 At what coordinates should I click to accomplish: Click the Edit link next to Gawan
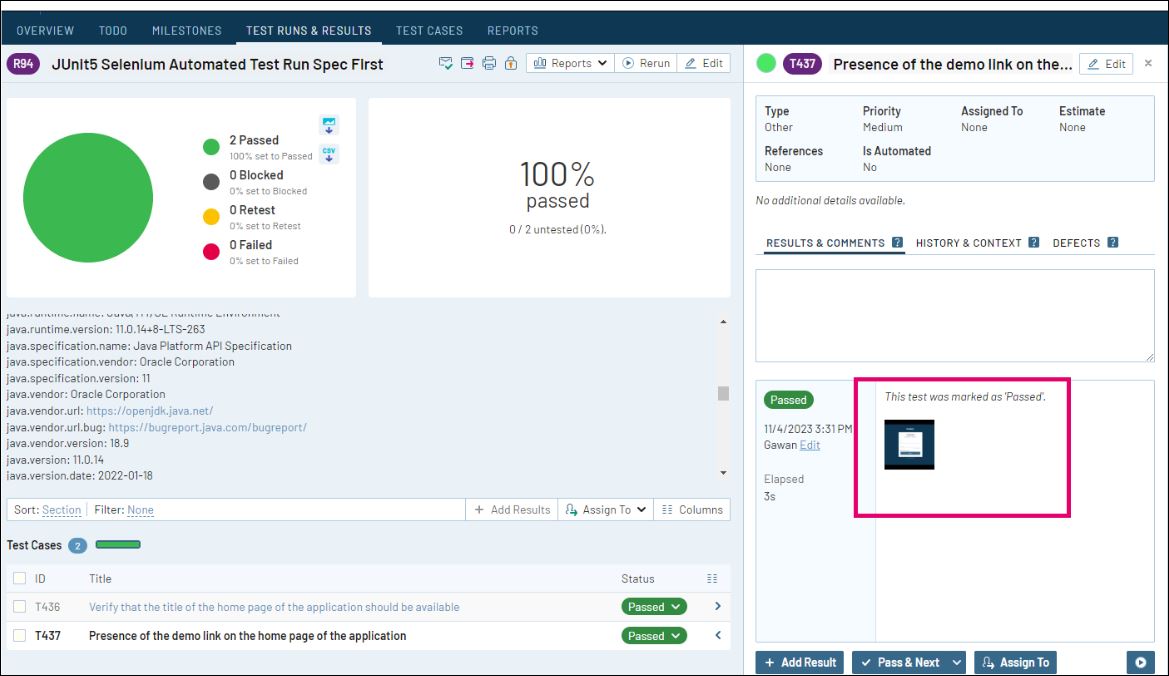pyautogui.click(x=808, y=445)
